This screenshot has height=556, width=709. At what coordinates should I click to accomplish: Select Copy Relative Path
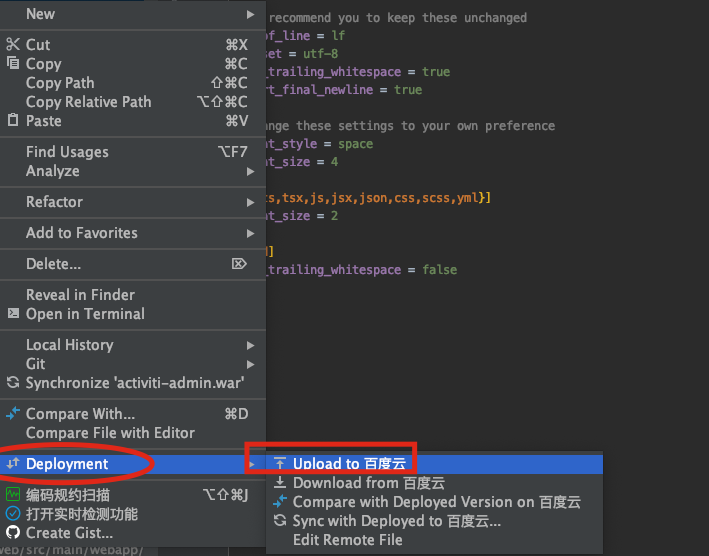[x=132, y=101]
